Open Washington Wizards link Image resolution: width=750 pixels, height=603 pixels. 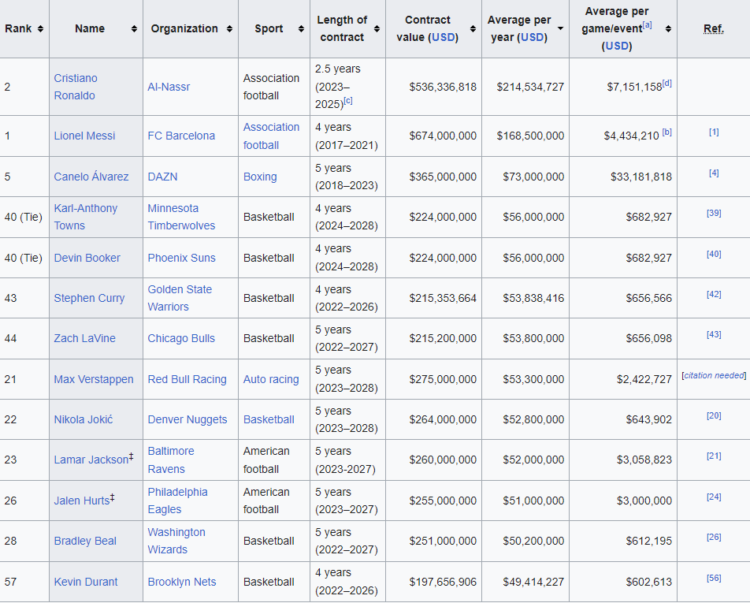click(176, 541)
